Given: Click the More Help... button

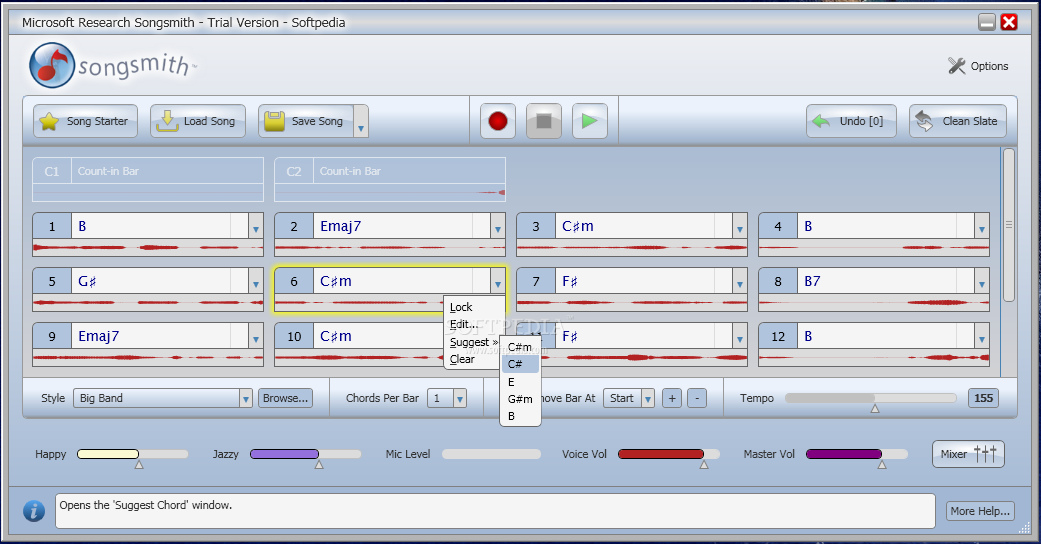Looking at the screenshot, I should coord(980,511).
